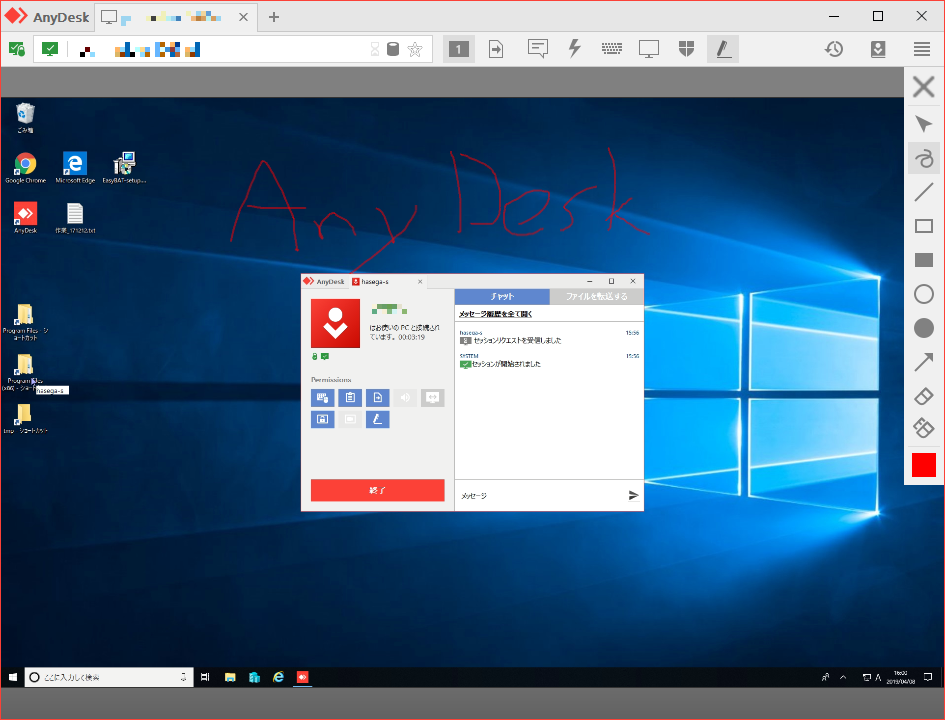Click the red 終了 end session button

tap(378, 490)
